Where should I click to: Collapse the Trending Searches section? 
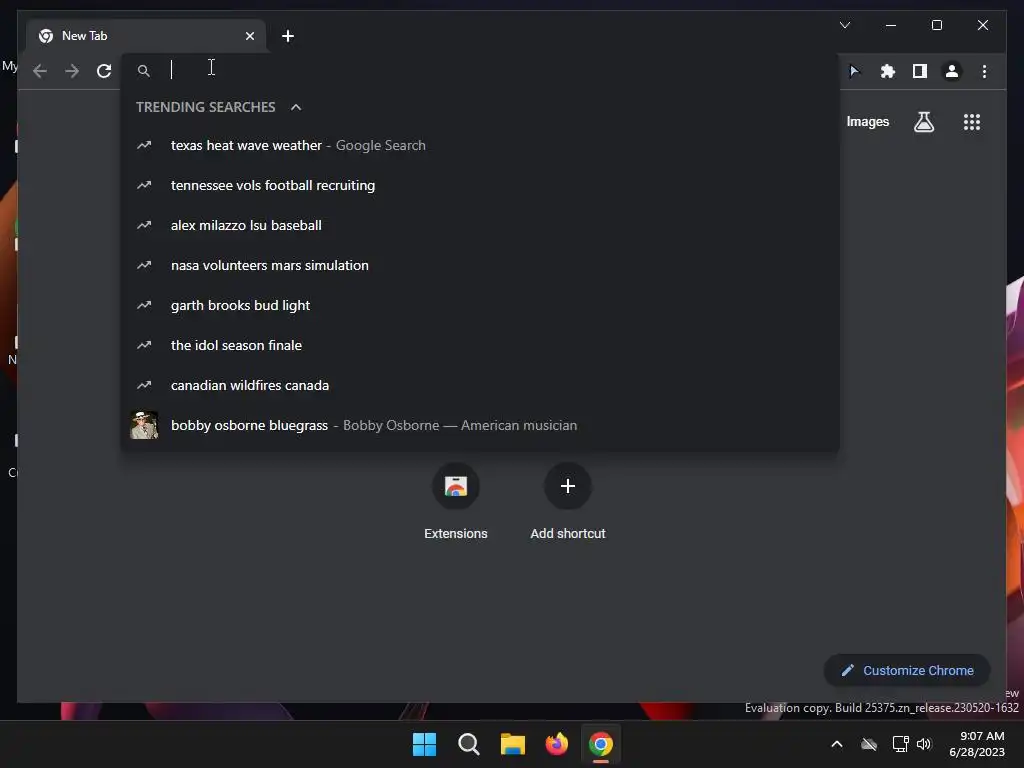pos(296,107)
